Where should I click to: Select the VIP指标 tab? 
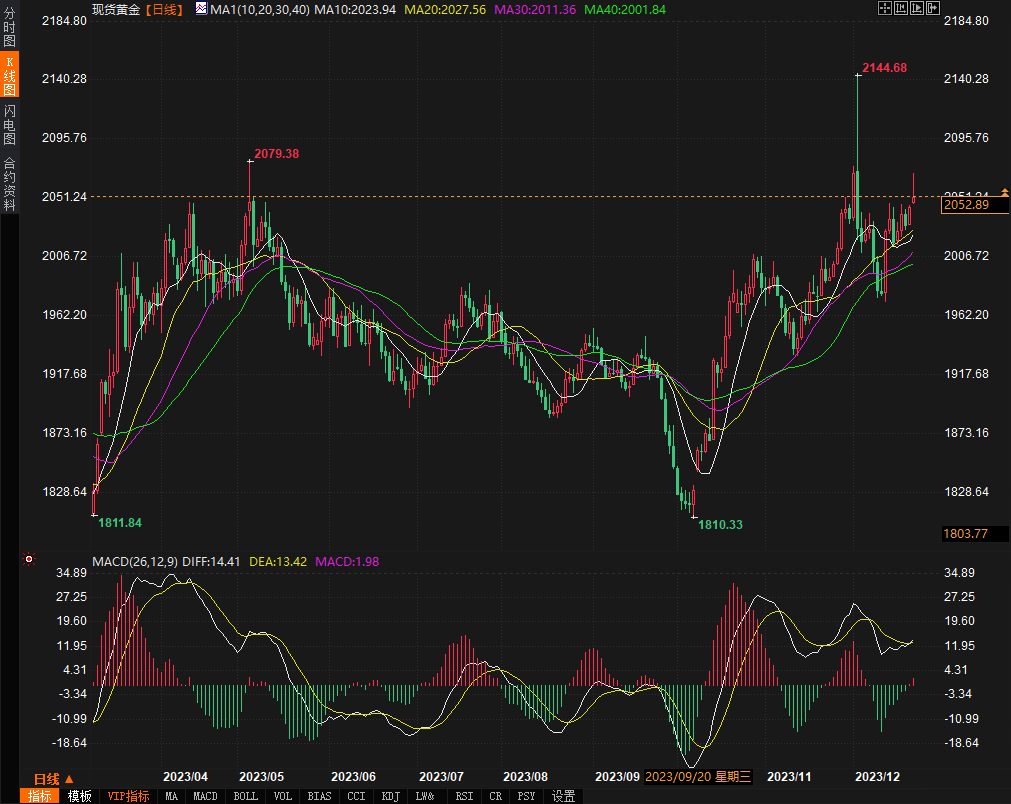point(128,796)
